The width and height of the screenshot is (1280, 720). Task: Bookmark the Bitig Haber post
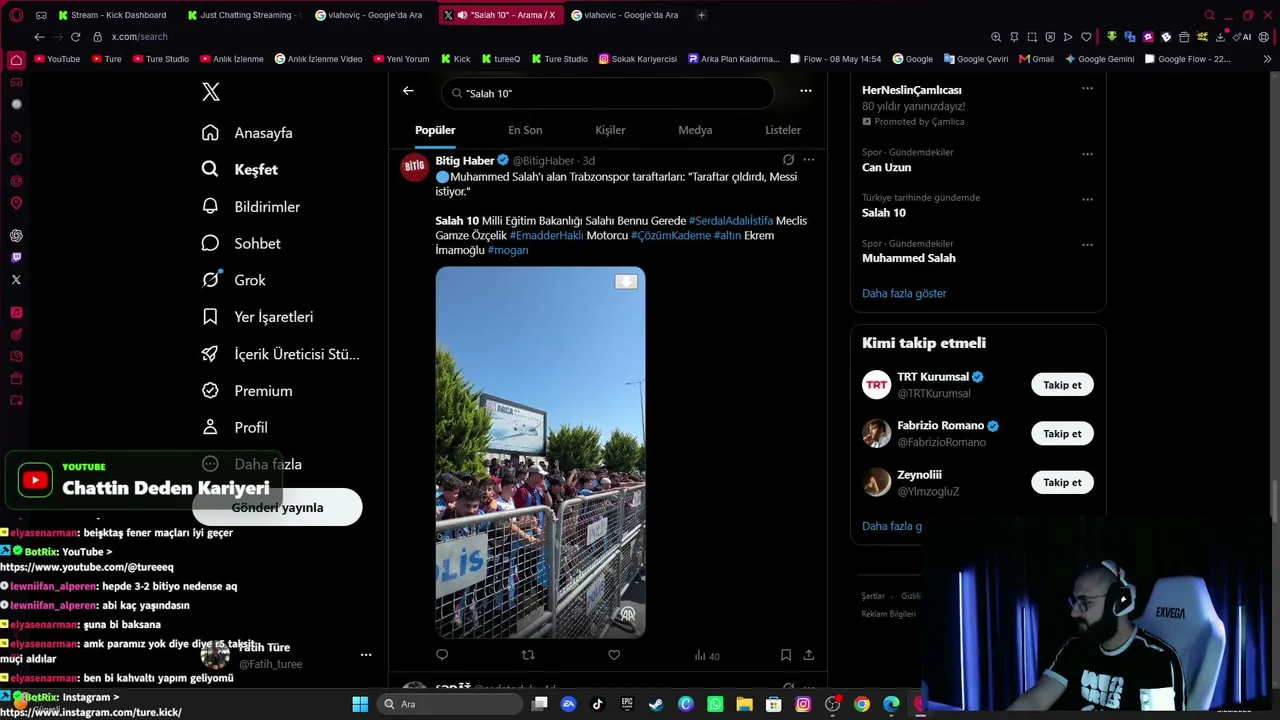coord(786,655)
